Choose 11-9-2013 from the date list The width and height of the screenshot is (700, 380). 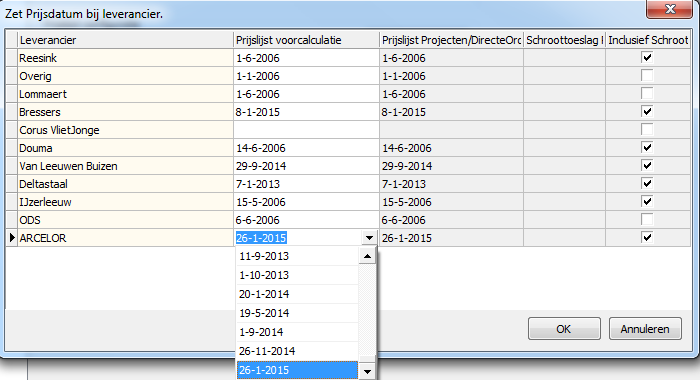point(297,256)
